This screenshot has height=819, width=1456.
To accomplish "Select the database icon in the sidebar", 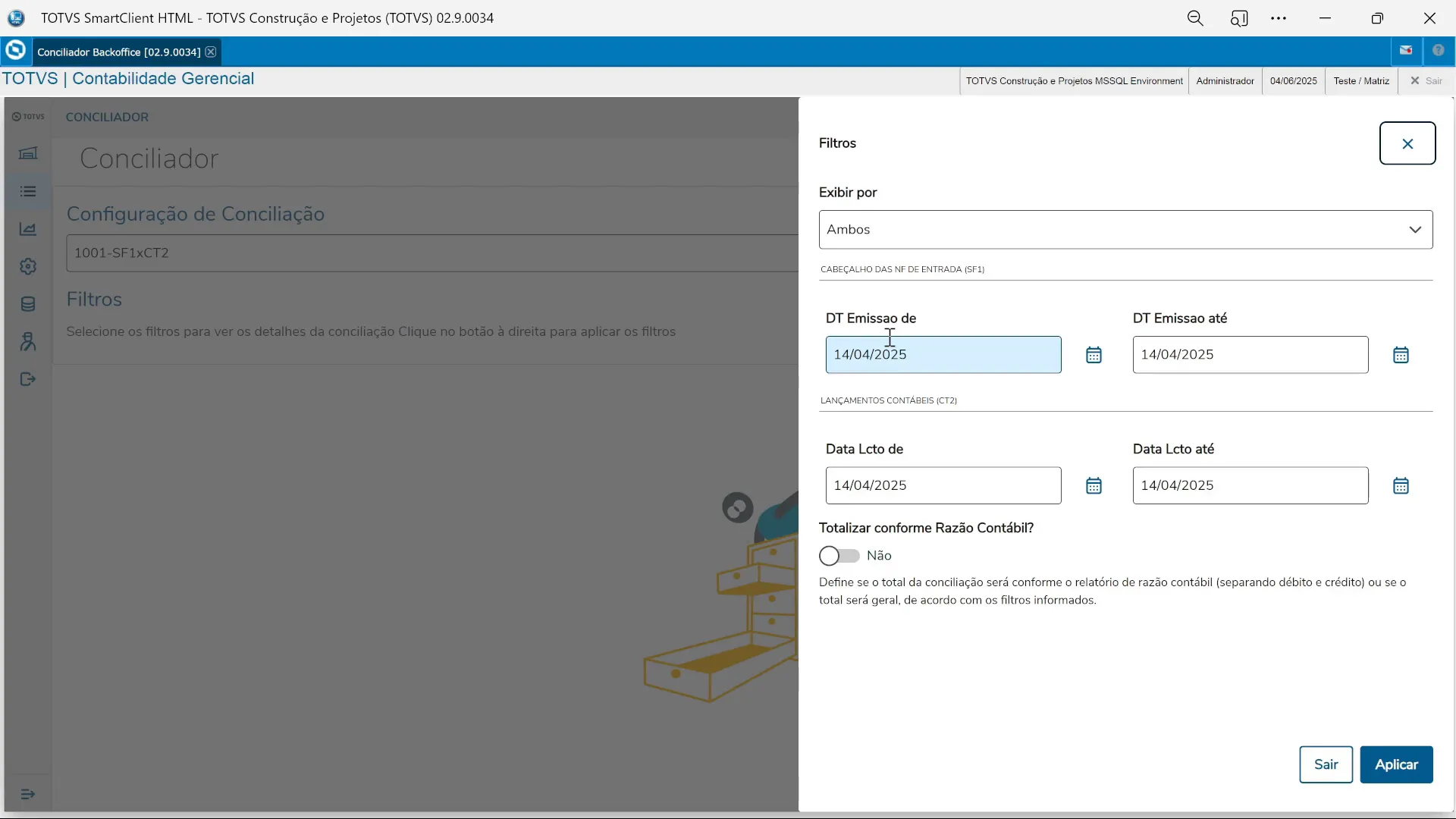I will (28, 304).
